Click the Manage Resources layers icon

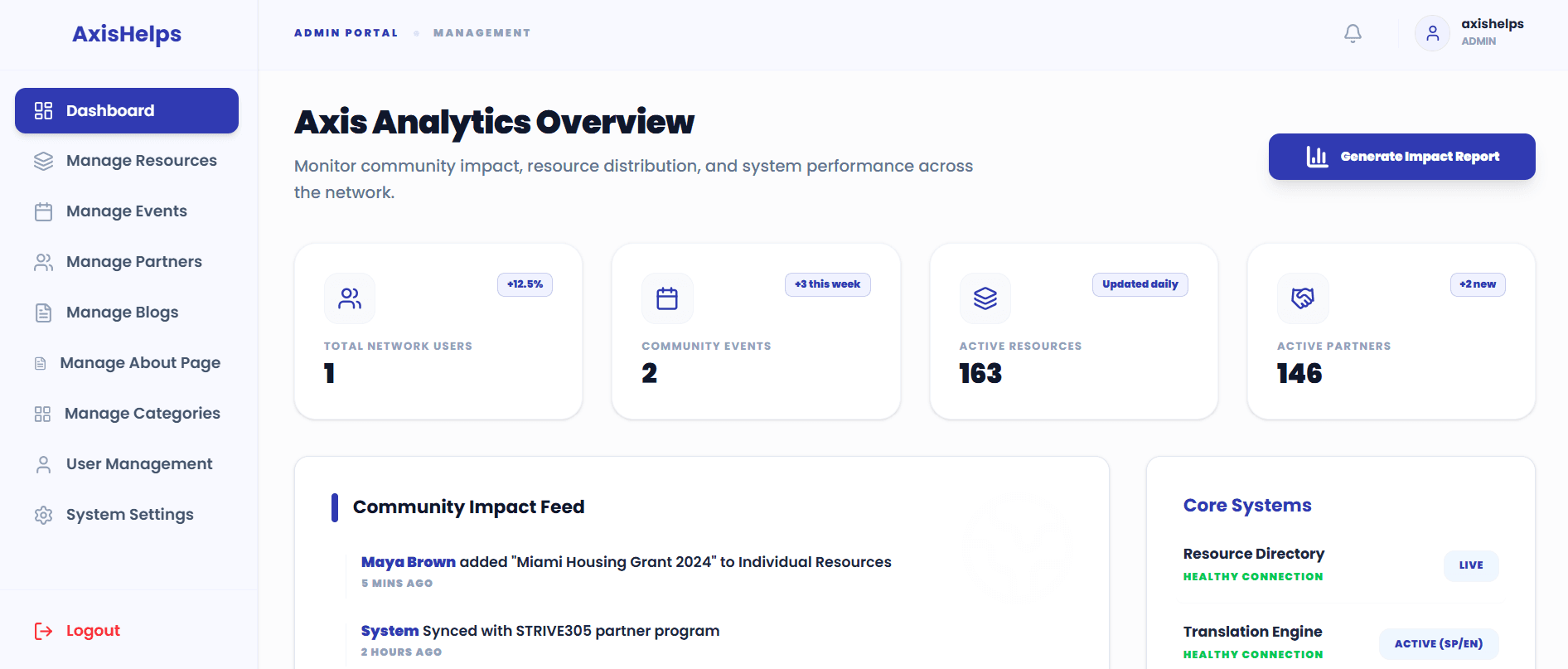coord(43,161)
